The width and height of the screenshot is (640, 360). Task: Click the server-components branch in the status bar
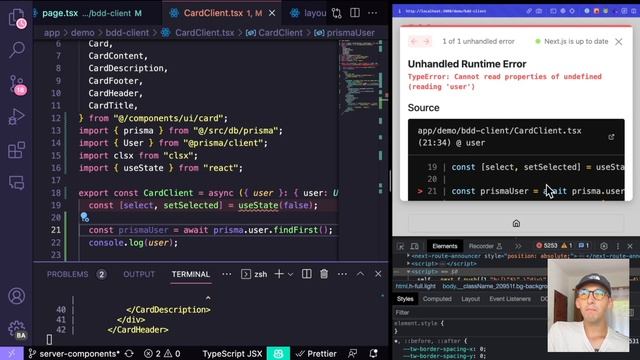[74, 353]
